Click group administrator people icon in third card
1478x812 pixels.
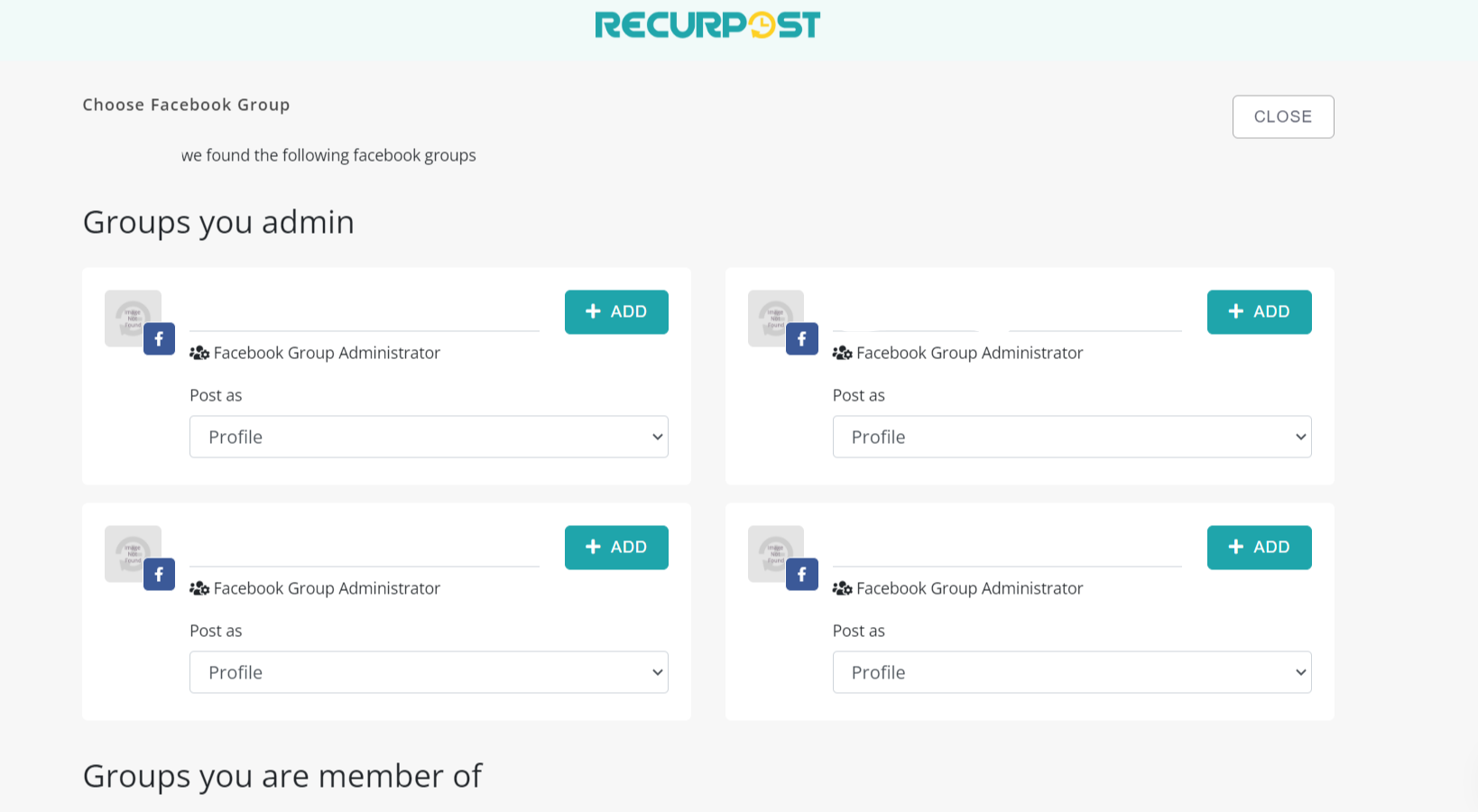199,588
